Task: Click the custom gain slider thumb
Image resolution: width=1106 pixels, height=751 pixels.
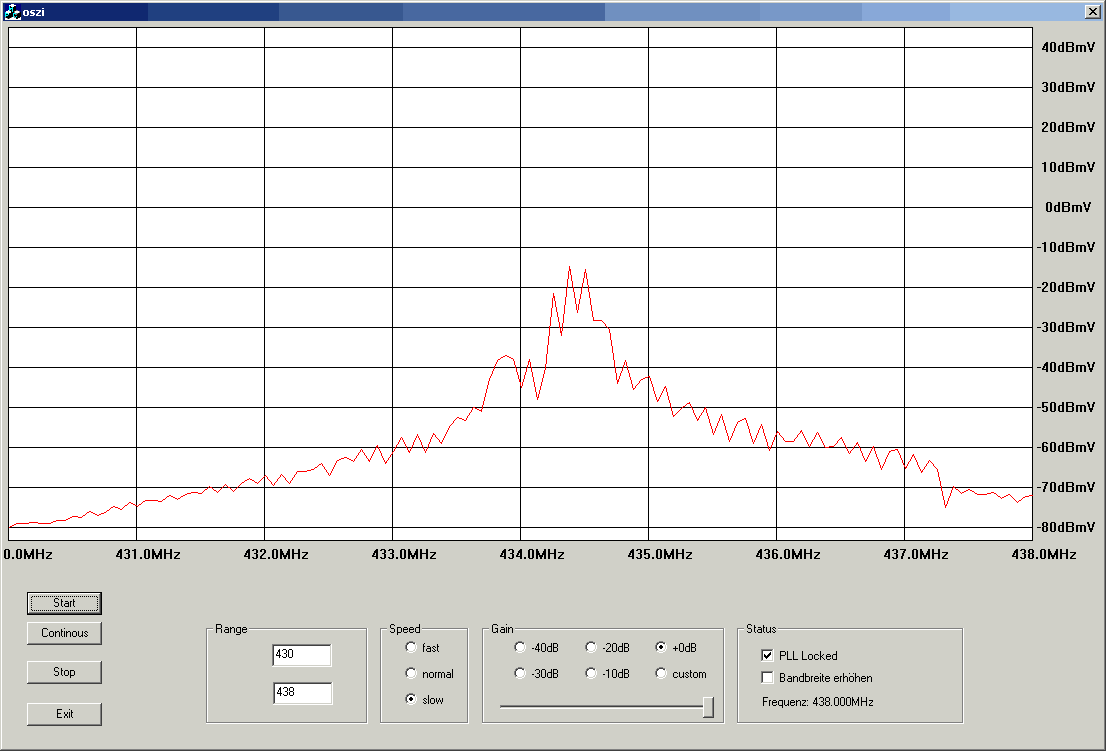Action: click(x=709, y=707)
